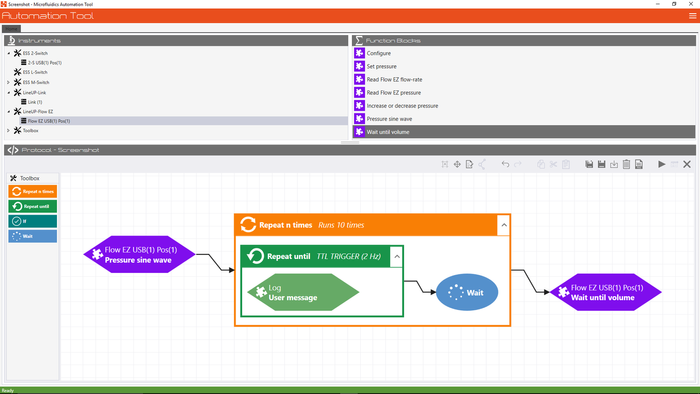Select the blue Wait node on canvas
The width and height of the screenshot is (700, 394).
tap(467, 292)
